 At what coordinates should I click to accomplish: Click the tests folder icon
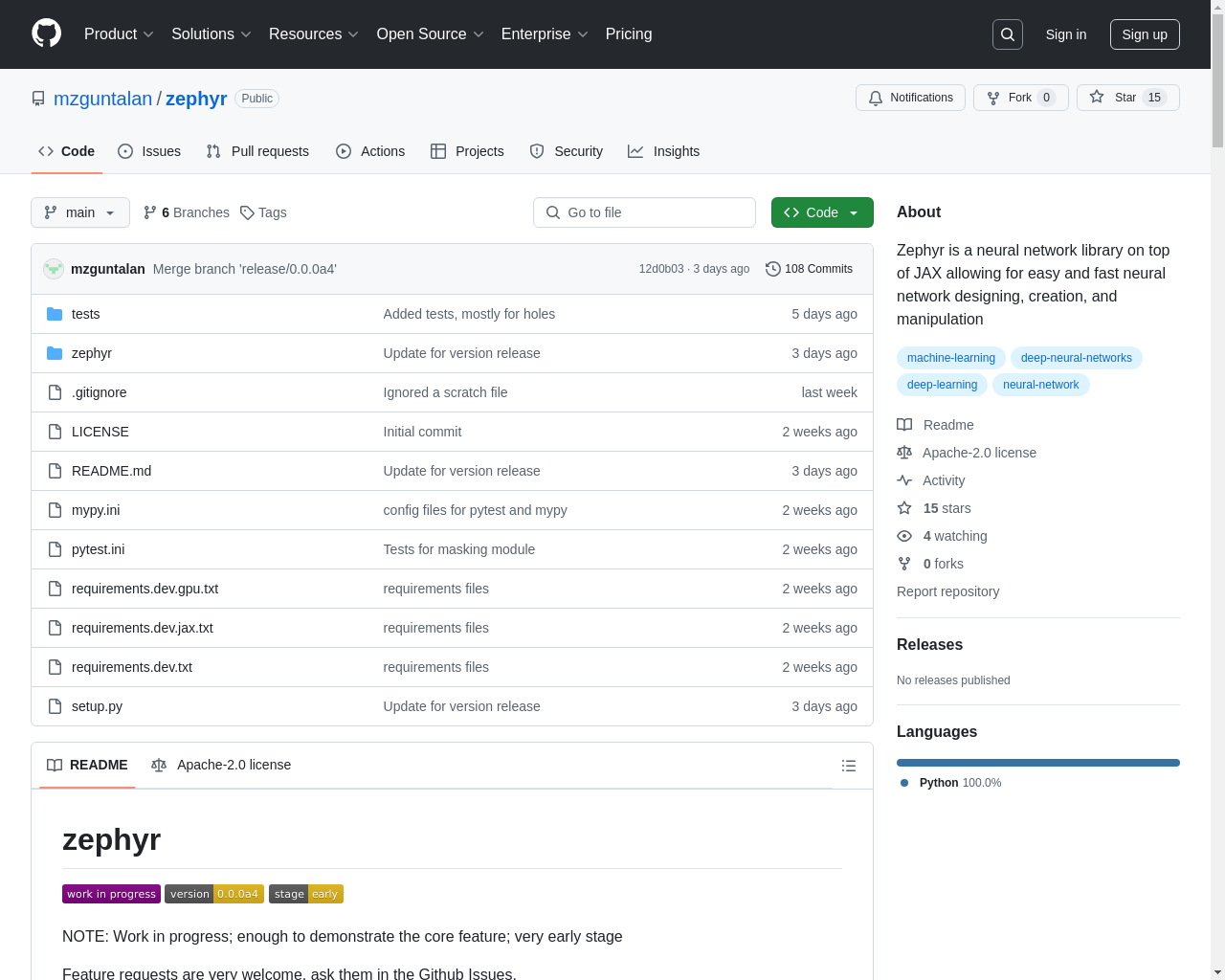pos(55,314)
